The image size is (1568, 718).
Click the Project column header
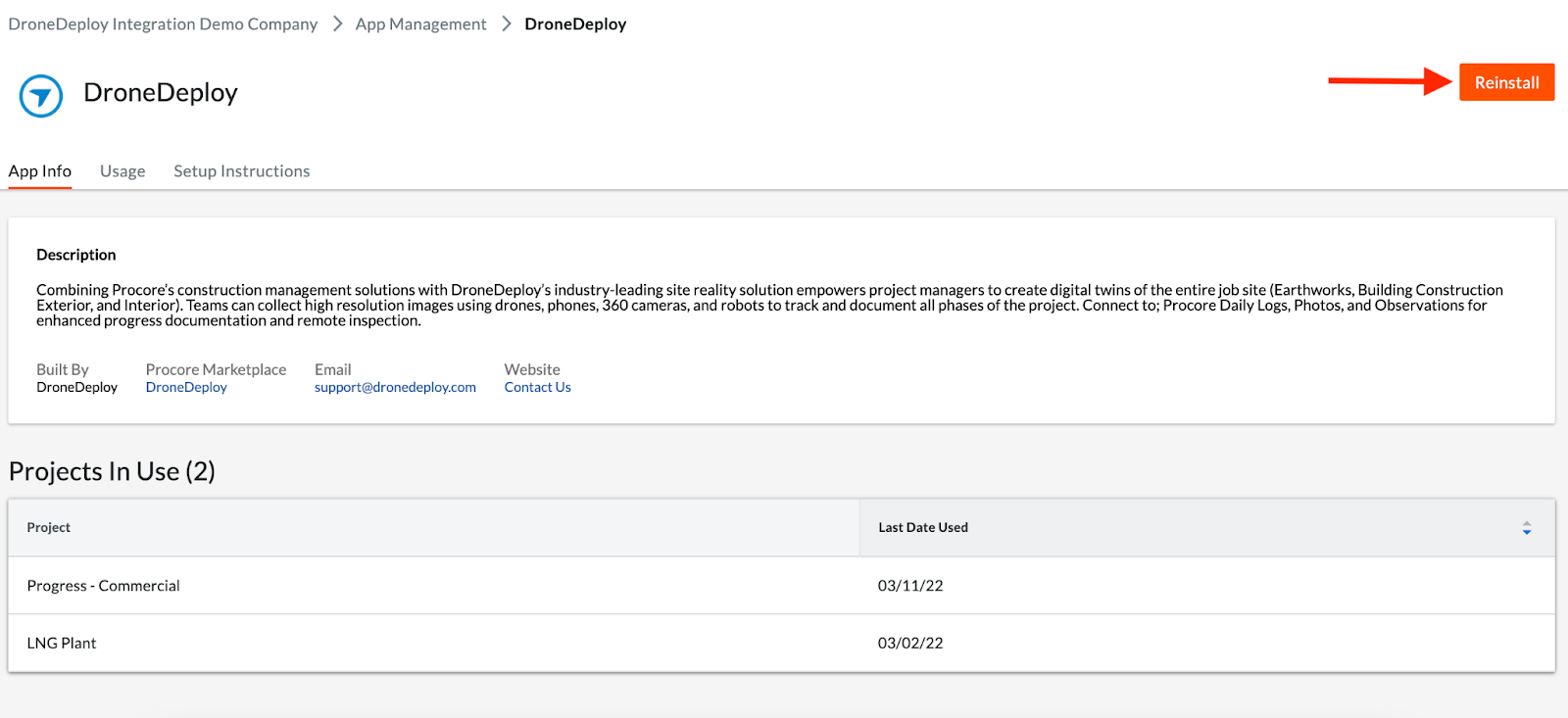tap(49, 528)
